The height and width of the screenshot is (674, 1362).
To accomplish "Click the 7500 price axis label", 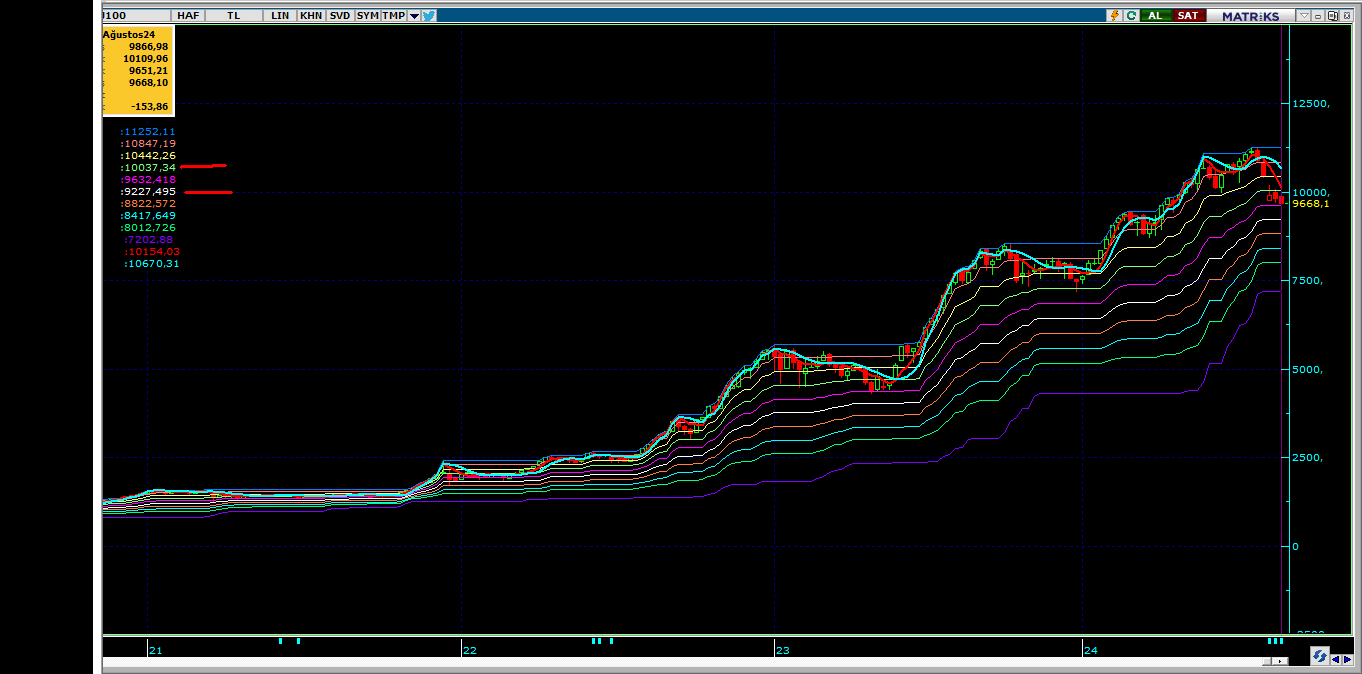I will tap(1309, 281).
